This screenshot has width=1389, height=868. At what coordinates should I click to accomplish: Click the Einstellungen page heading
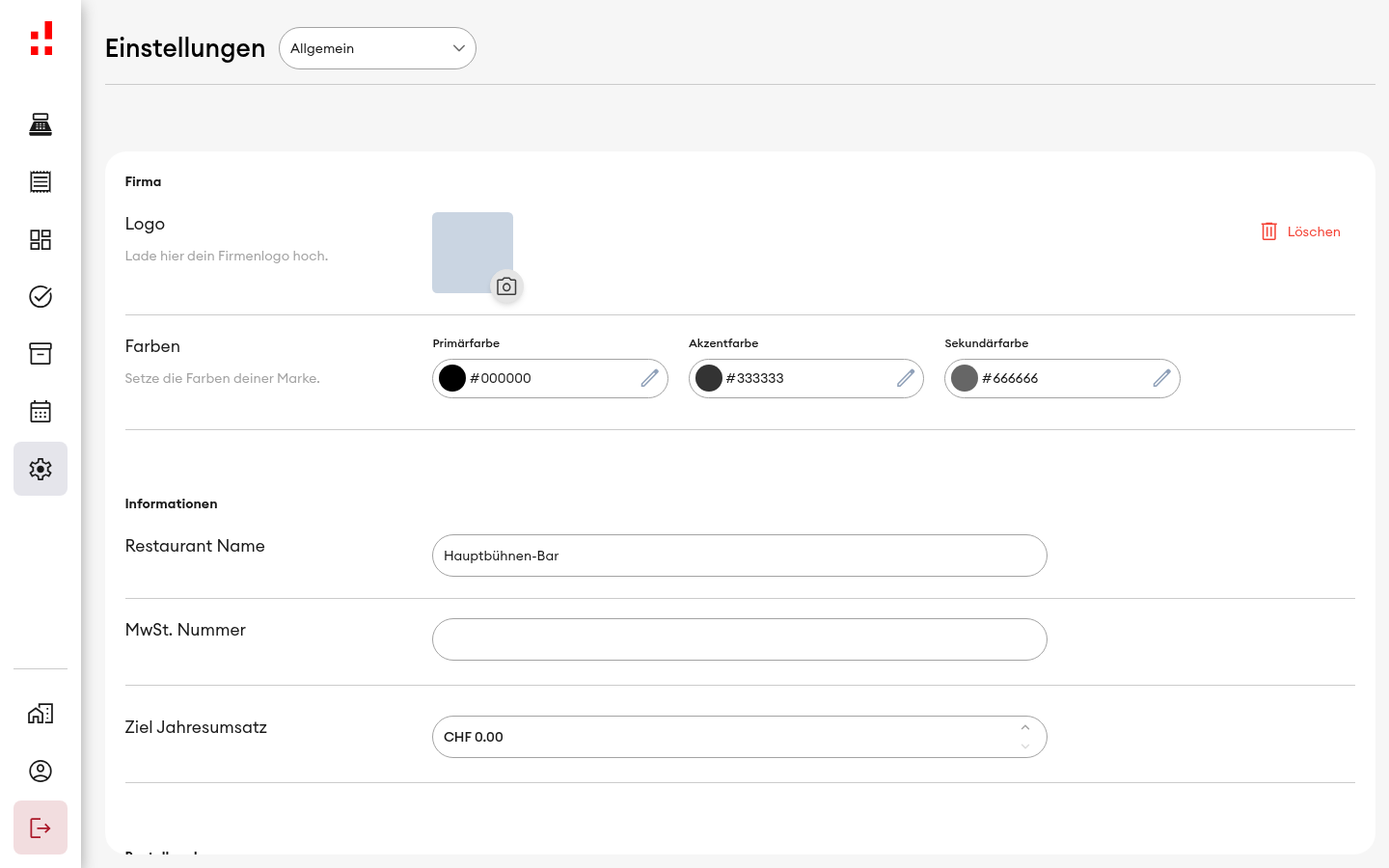(185, 48)
